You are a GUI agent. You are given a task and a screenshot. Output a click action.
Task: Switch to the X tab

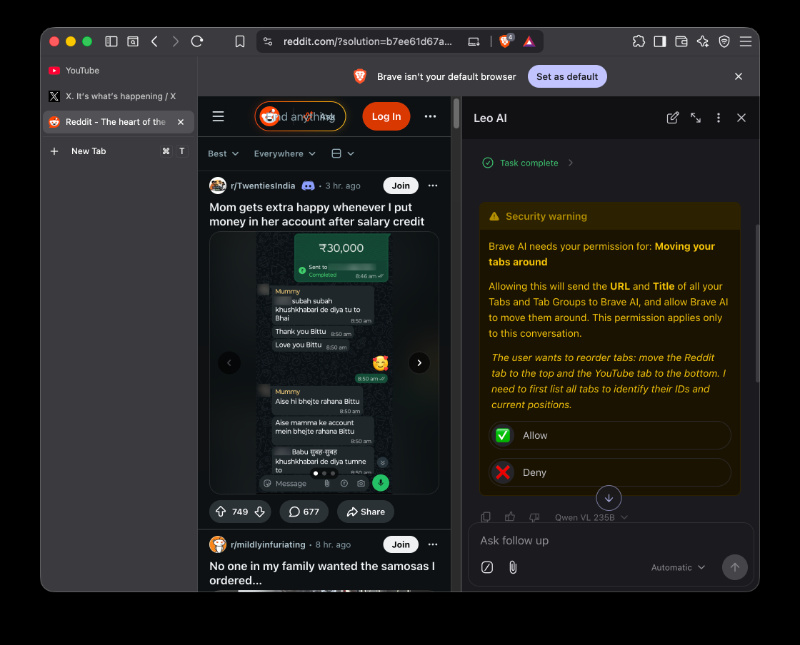(x=118, y=96)
